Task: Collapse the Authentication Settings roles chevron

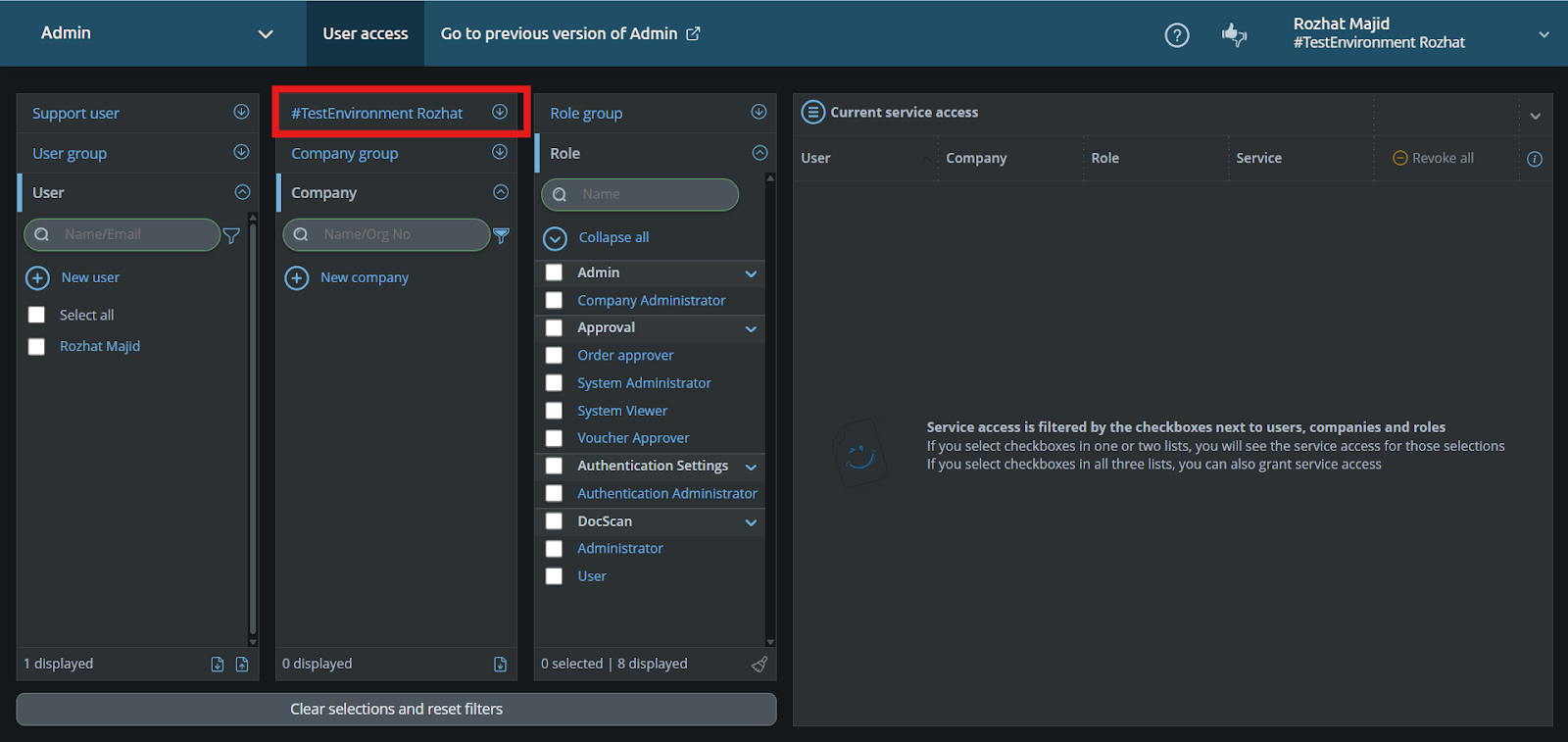Action: coord(752,468)
